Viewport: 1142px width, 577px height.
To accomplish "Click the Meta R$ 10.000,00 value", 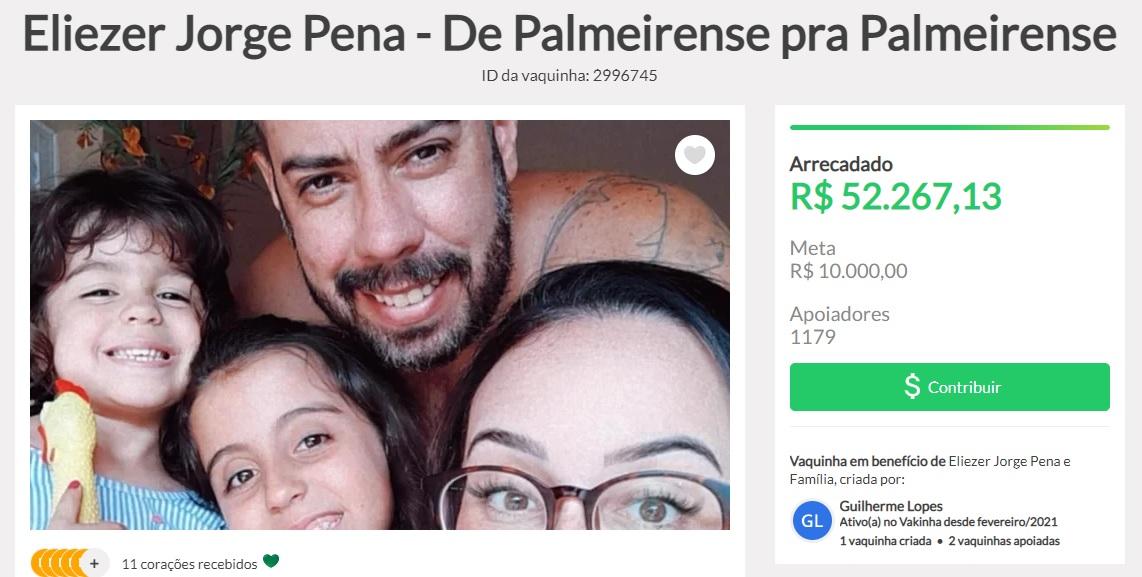I will (x=849, y=271).
